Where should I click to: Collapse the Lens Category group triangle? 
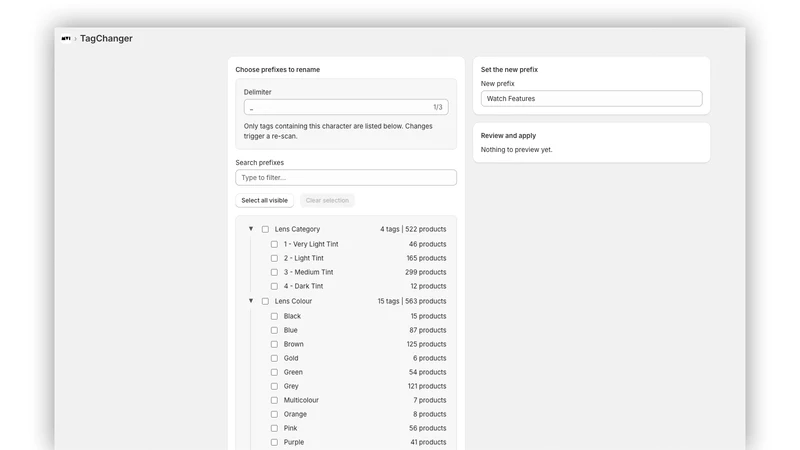(x=251, y=229)
